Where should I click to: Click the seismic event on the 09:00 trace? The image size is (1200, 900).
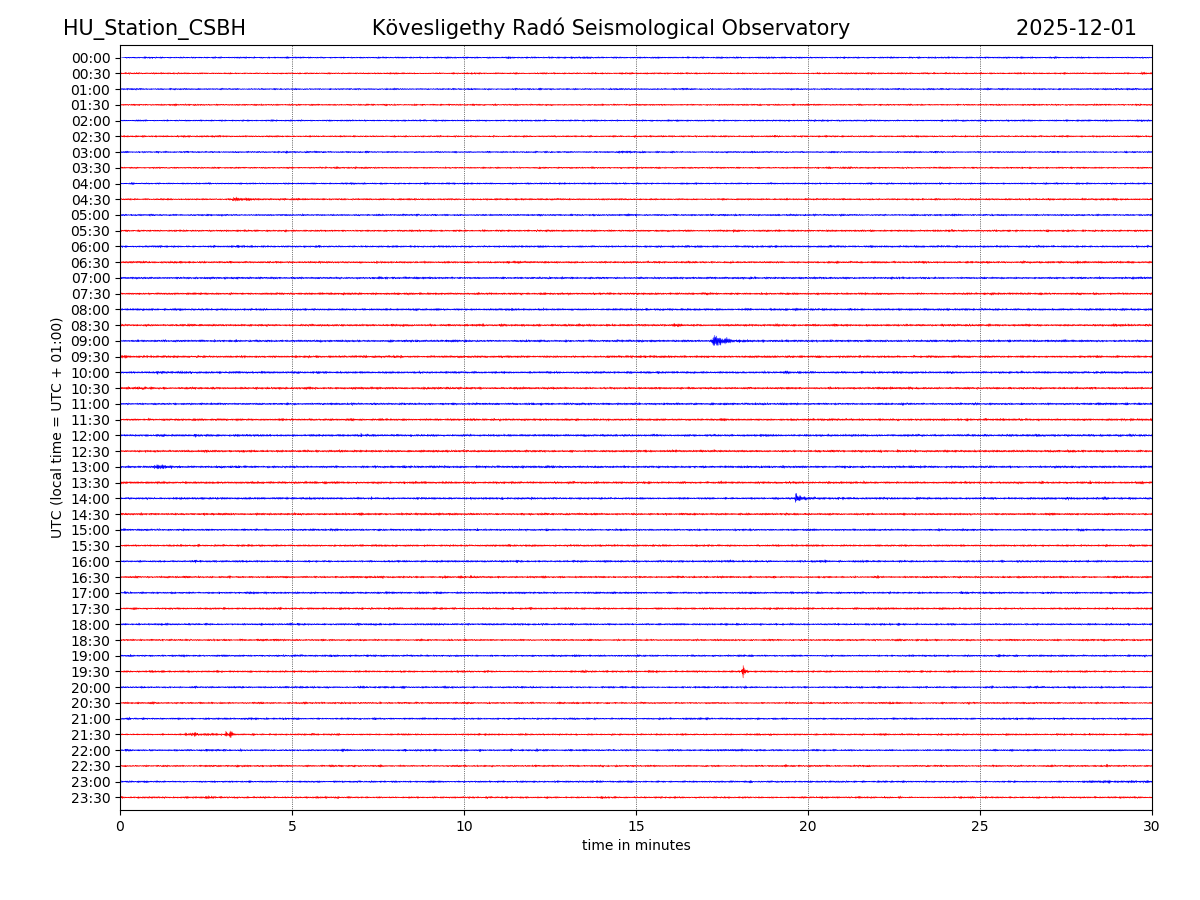click(719, 341)
